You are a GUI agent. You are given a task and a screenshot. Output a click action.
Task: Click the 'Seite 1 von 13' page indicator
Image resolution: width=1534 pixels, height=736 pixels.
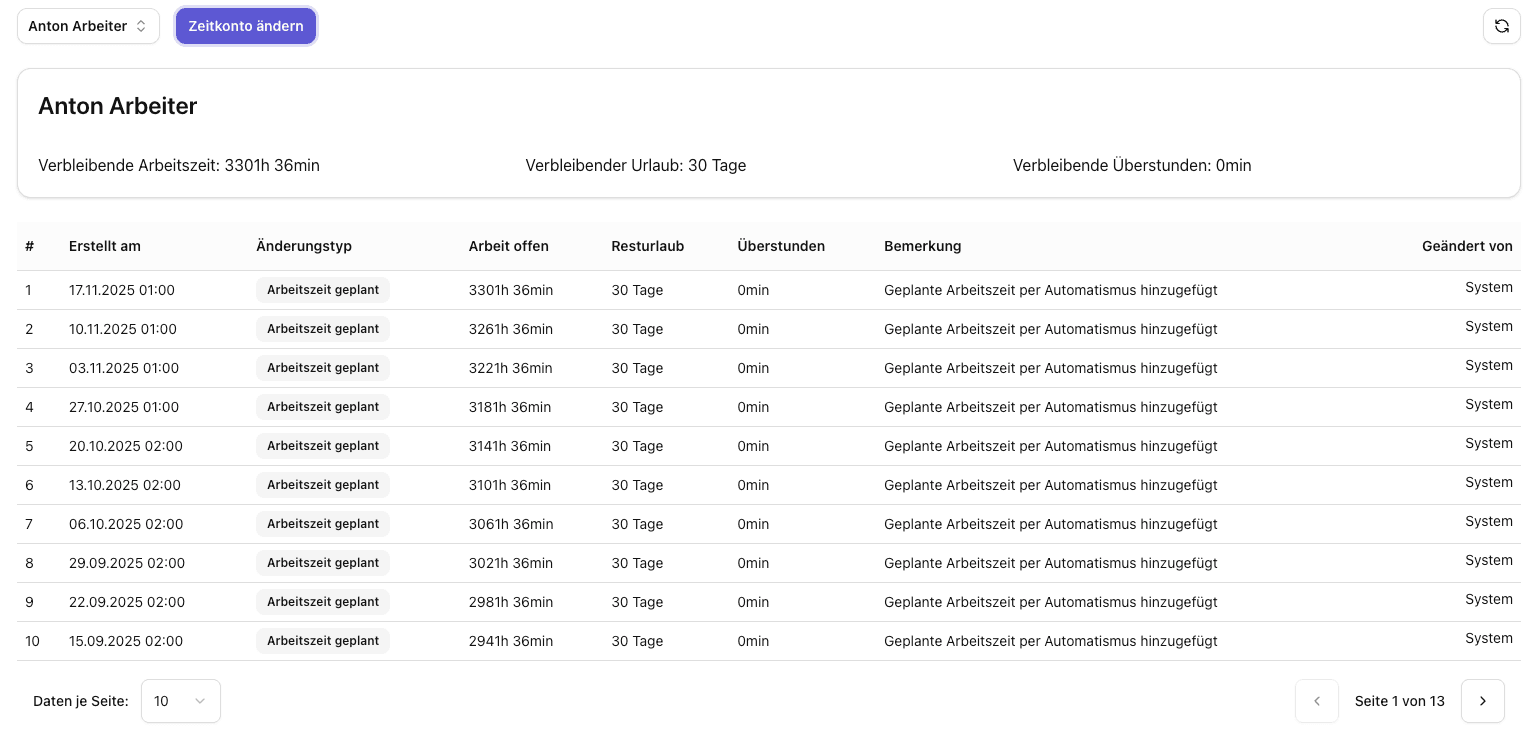pyautogui.click(x=1400, y=701)
